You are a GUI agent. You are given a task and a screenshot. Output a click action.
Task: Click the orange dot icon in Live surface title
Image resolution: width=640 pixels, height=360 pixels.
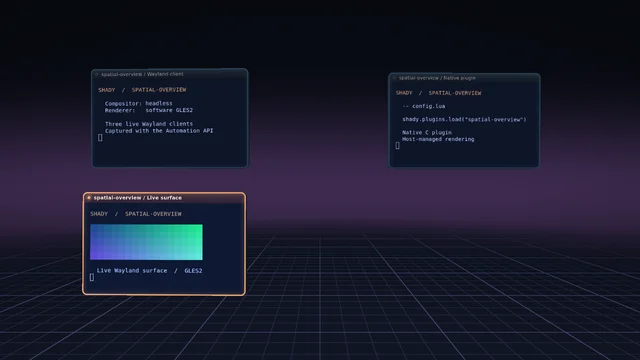(89, 198)
